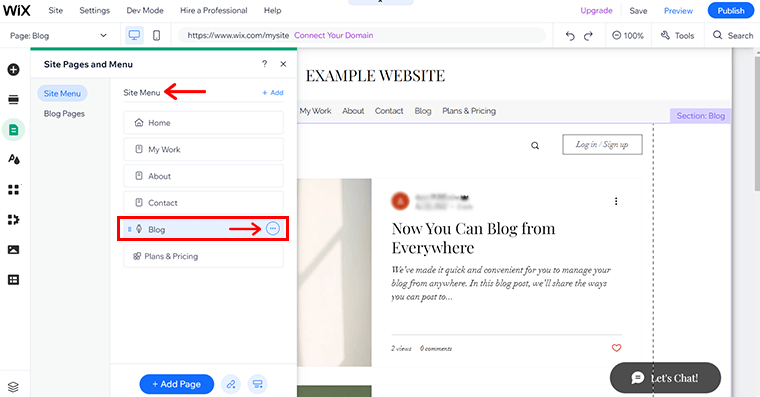Open the Add Section sidebar icon
Screen dimensions: 760x397
point(14,99)
